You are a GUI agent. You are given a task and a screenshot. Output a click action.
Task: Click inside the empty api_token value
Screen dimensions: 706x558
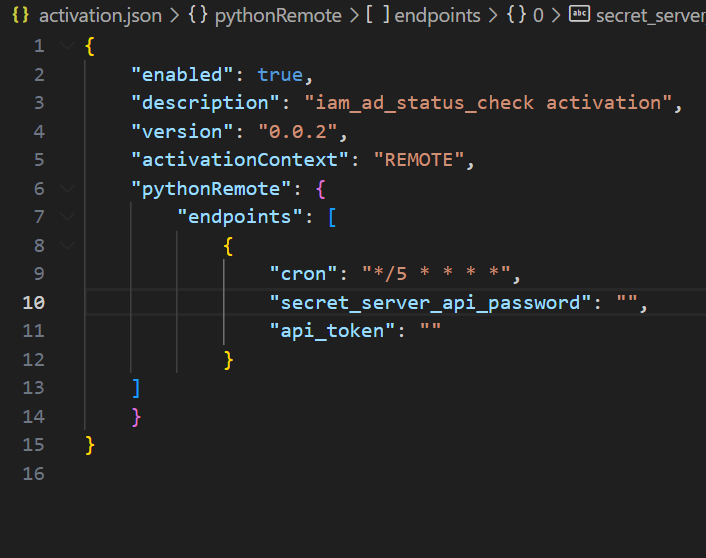tap(431, 331)
